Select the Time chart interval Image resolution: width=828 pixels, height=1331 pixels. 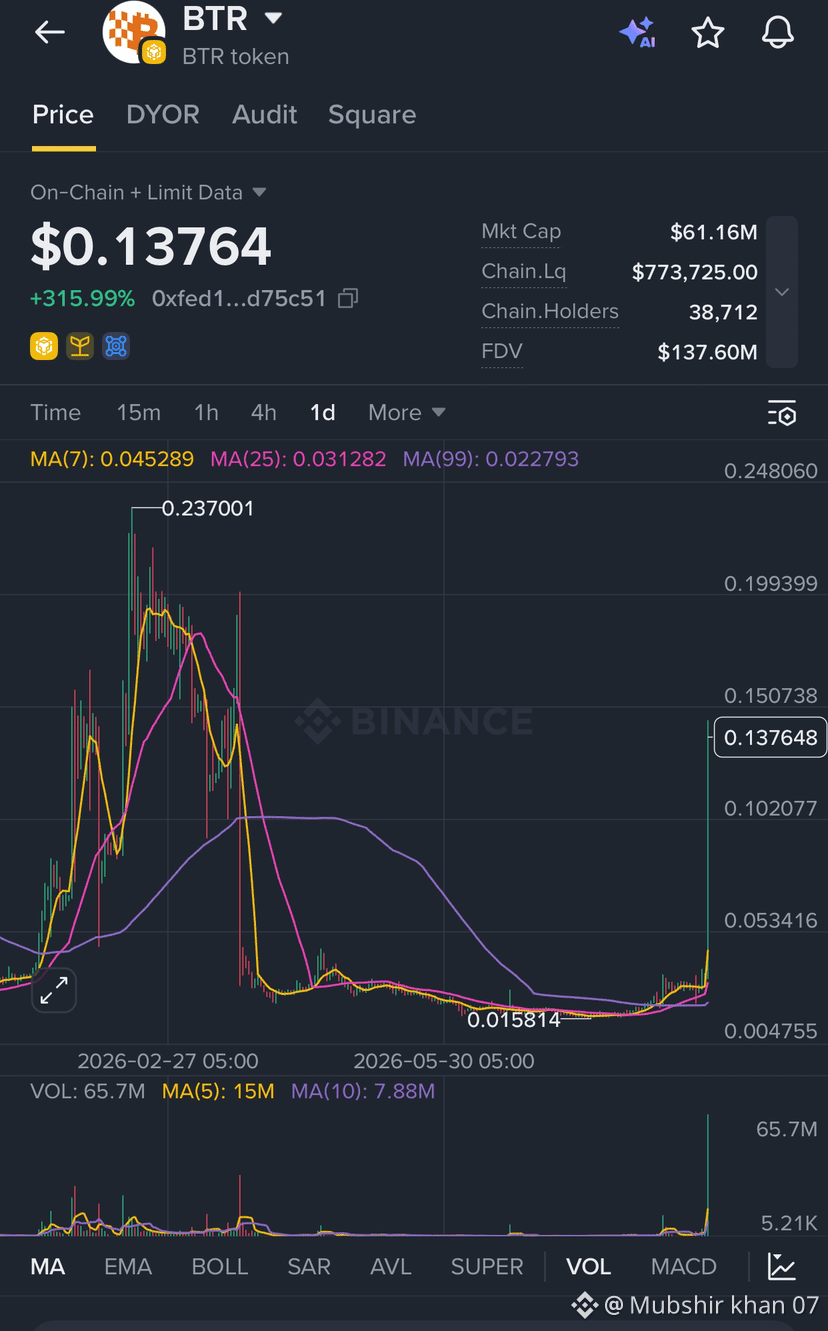(x=56, y=412)
